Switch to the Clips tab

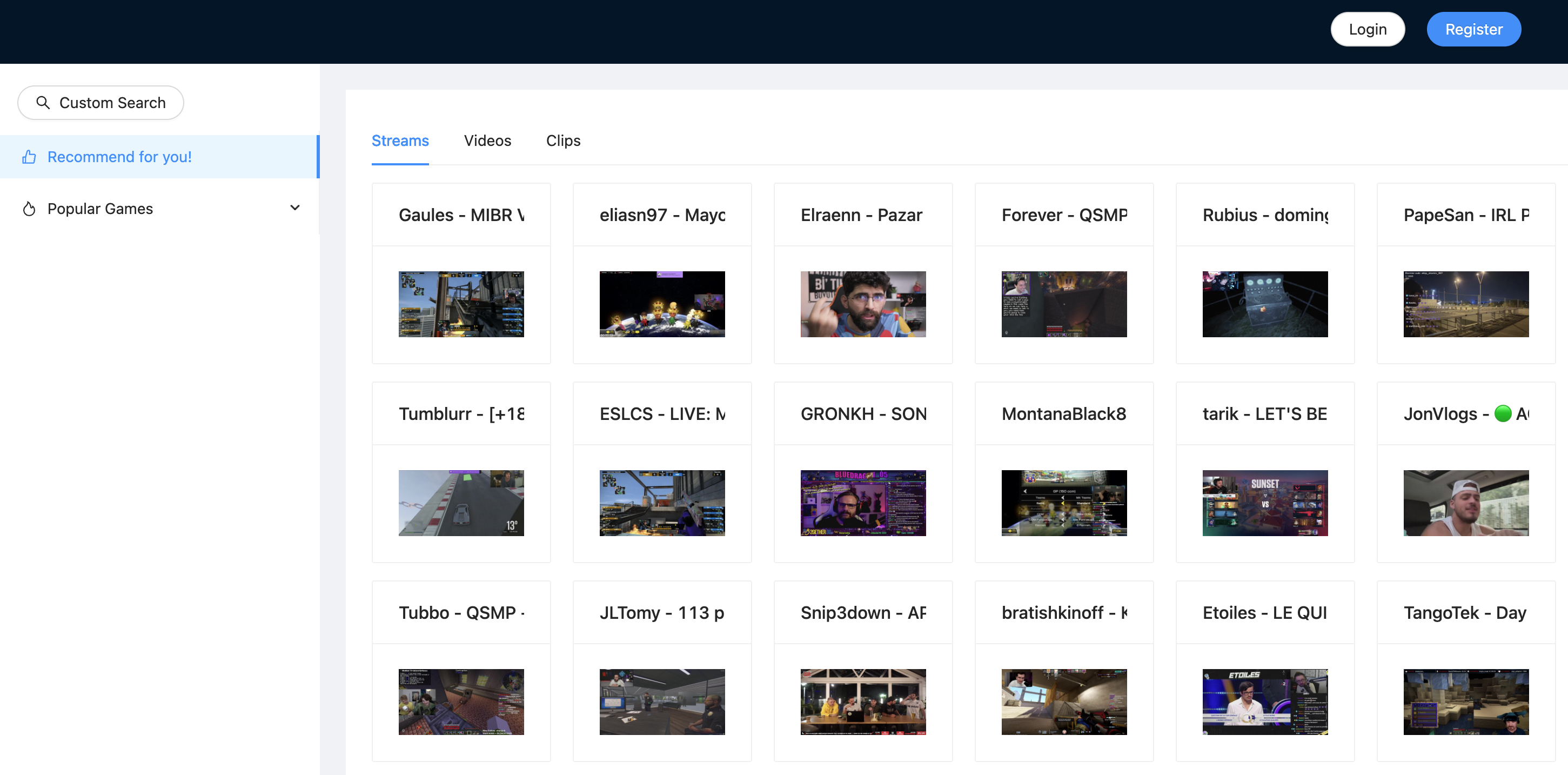(562, 141)
